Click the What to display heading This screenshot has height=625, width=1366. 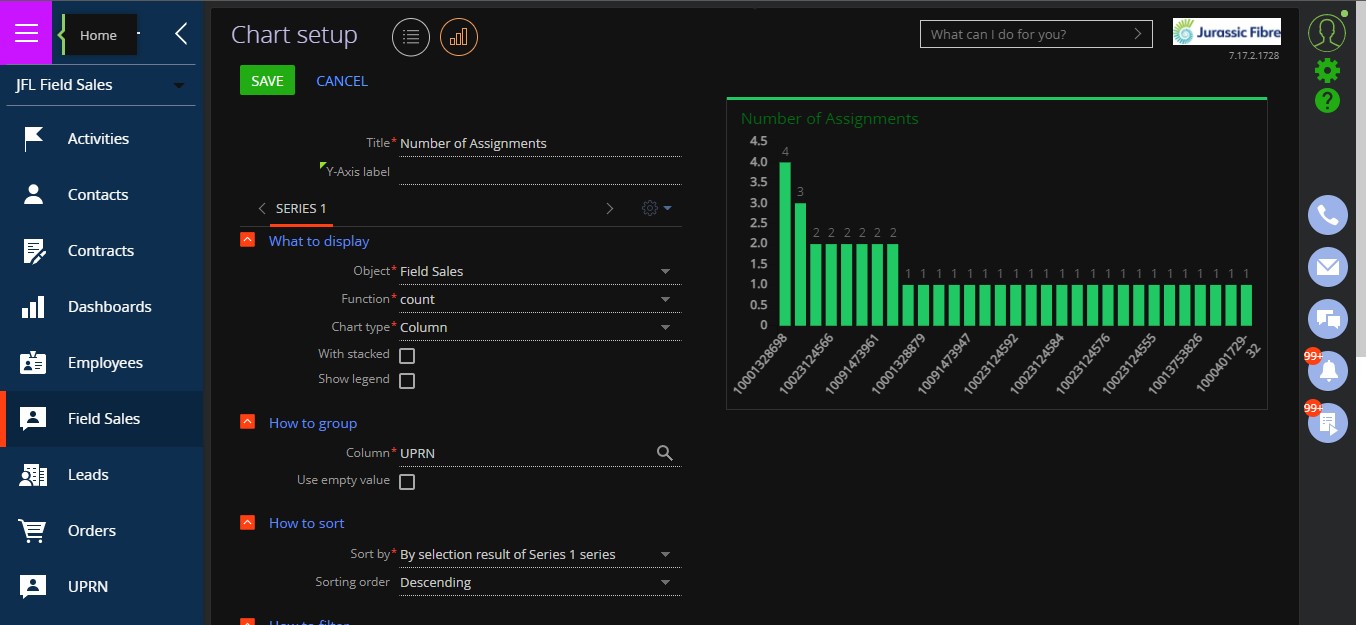click(319, 241)
